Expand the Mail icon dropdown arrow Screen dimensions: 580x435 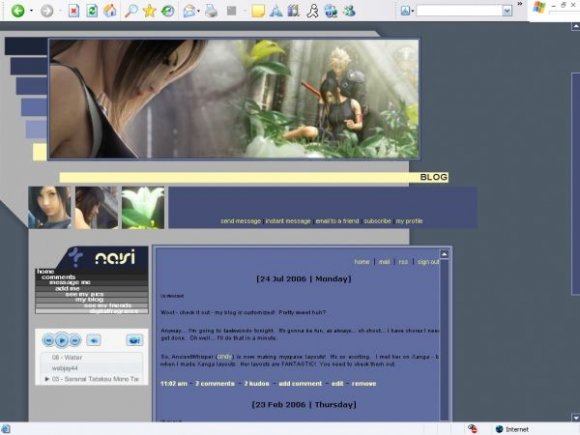click(x=199, y=11)
